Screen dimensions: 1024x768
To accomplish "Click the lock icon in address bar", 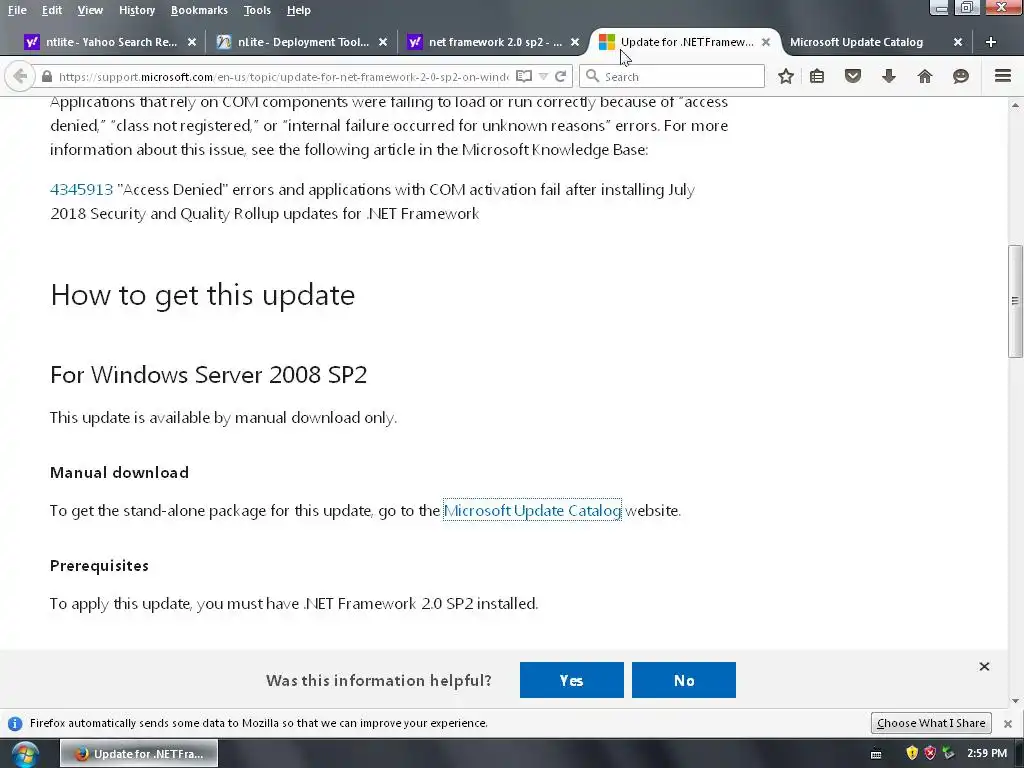I will point(46,76).
